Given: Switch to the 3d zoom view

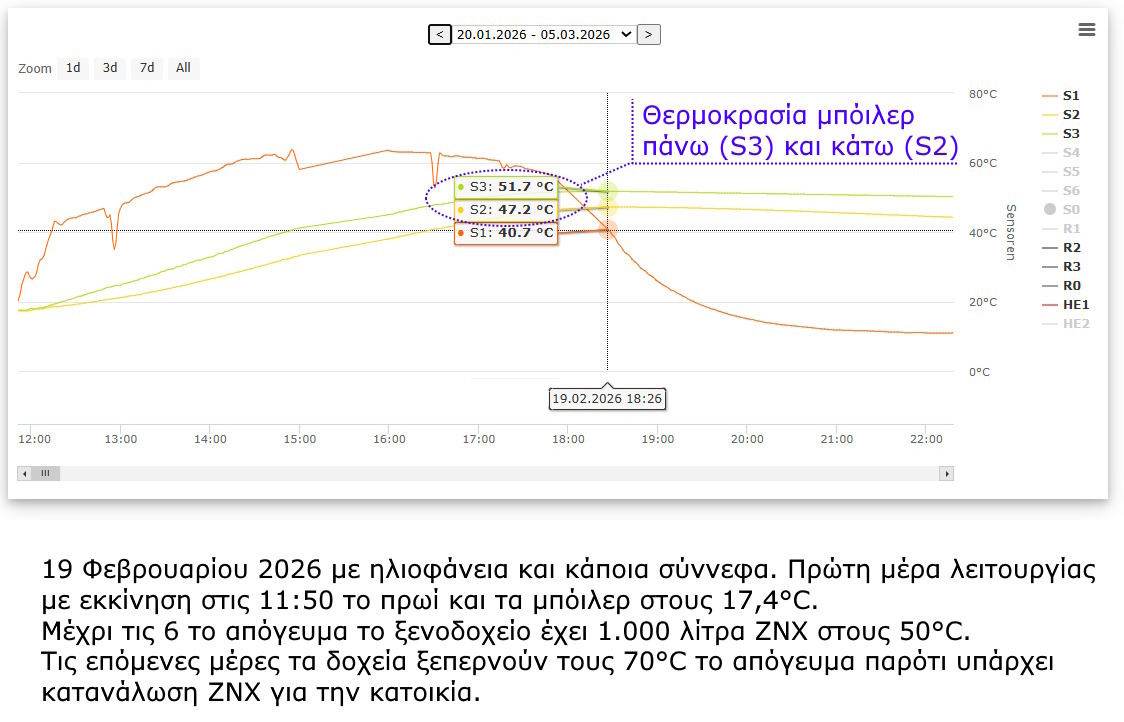Looking at the screenshot, I should click(x=110, y=68).
